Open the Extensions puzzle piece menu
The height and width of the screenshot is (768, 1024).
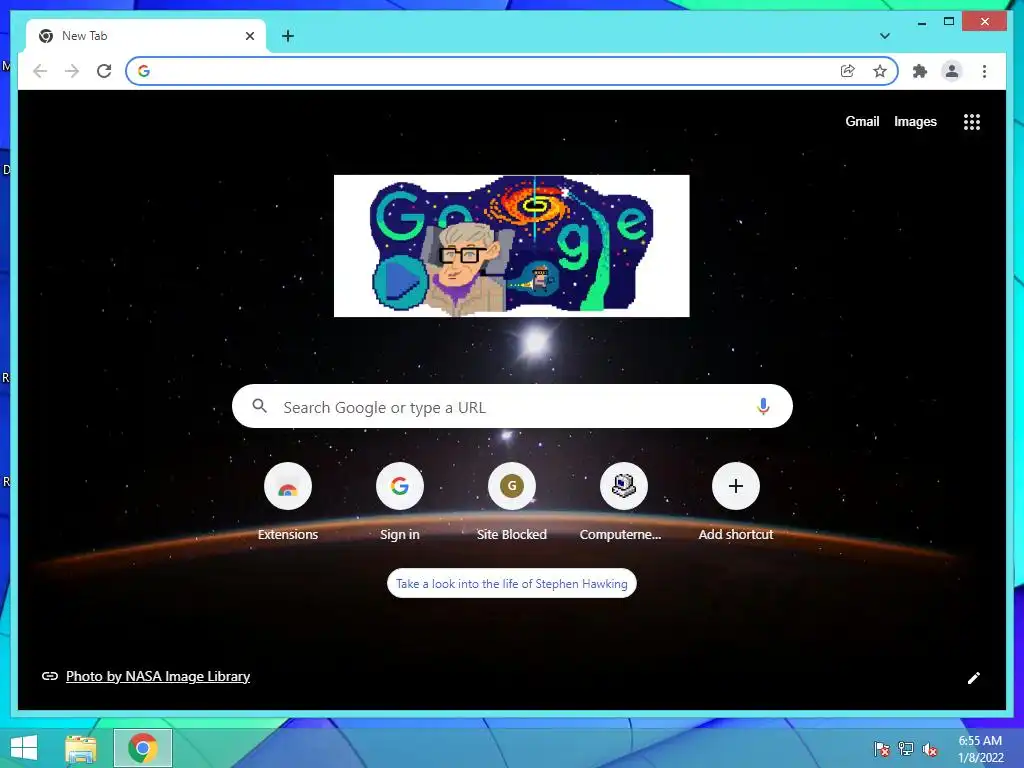pos(920,71)
